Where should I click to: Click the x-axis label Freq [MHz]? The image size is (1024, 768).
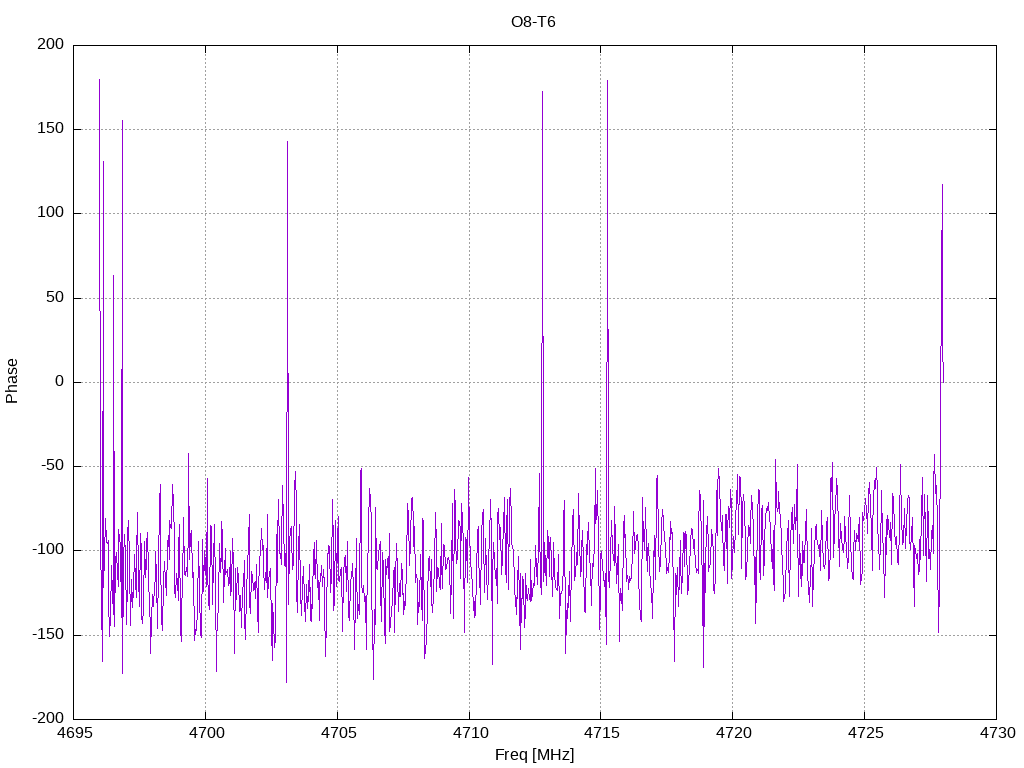pos(534,755)
